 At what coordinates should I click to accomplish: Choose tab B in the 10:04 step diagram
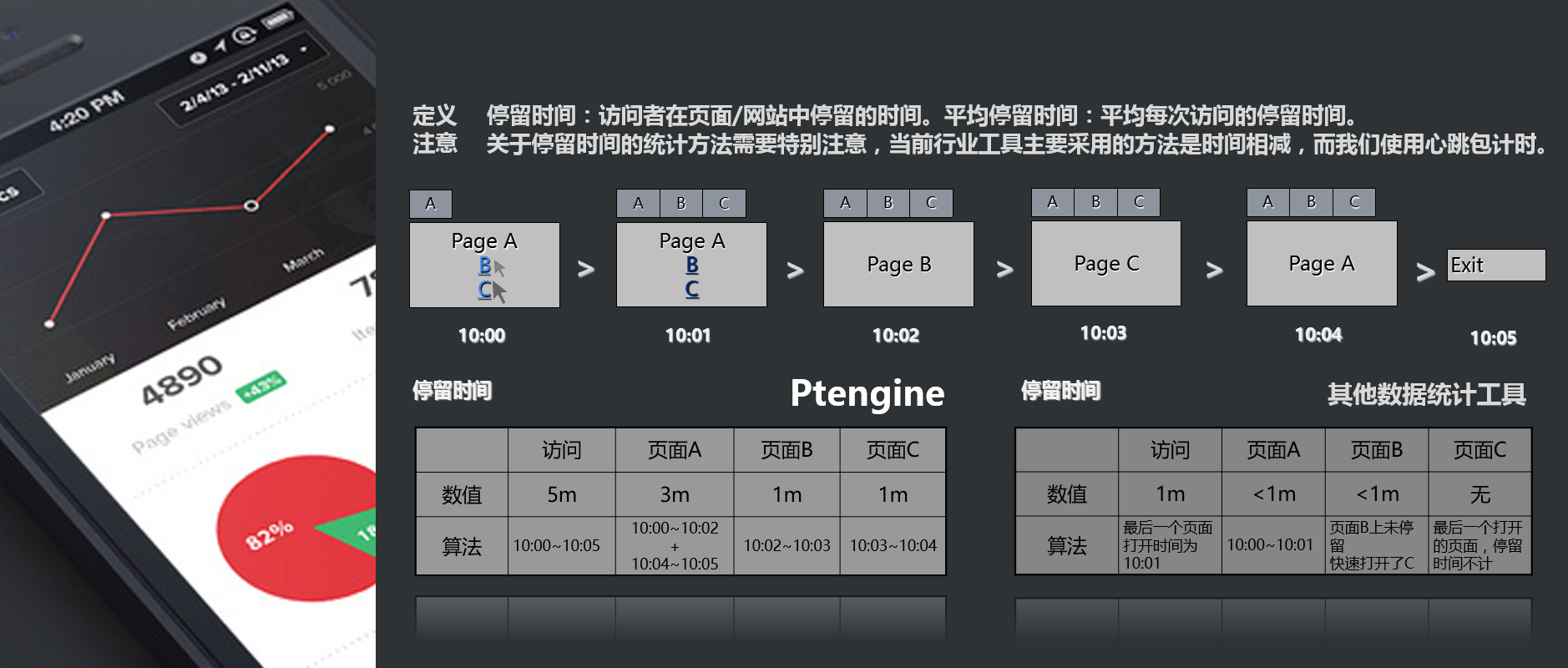pos(1312,201)
